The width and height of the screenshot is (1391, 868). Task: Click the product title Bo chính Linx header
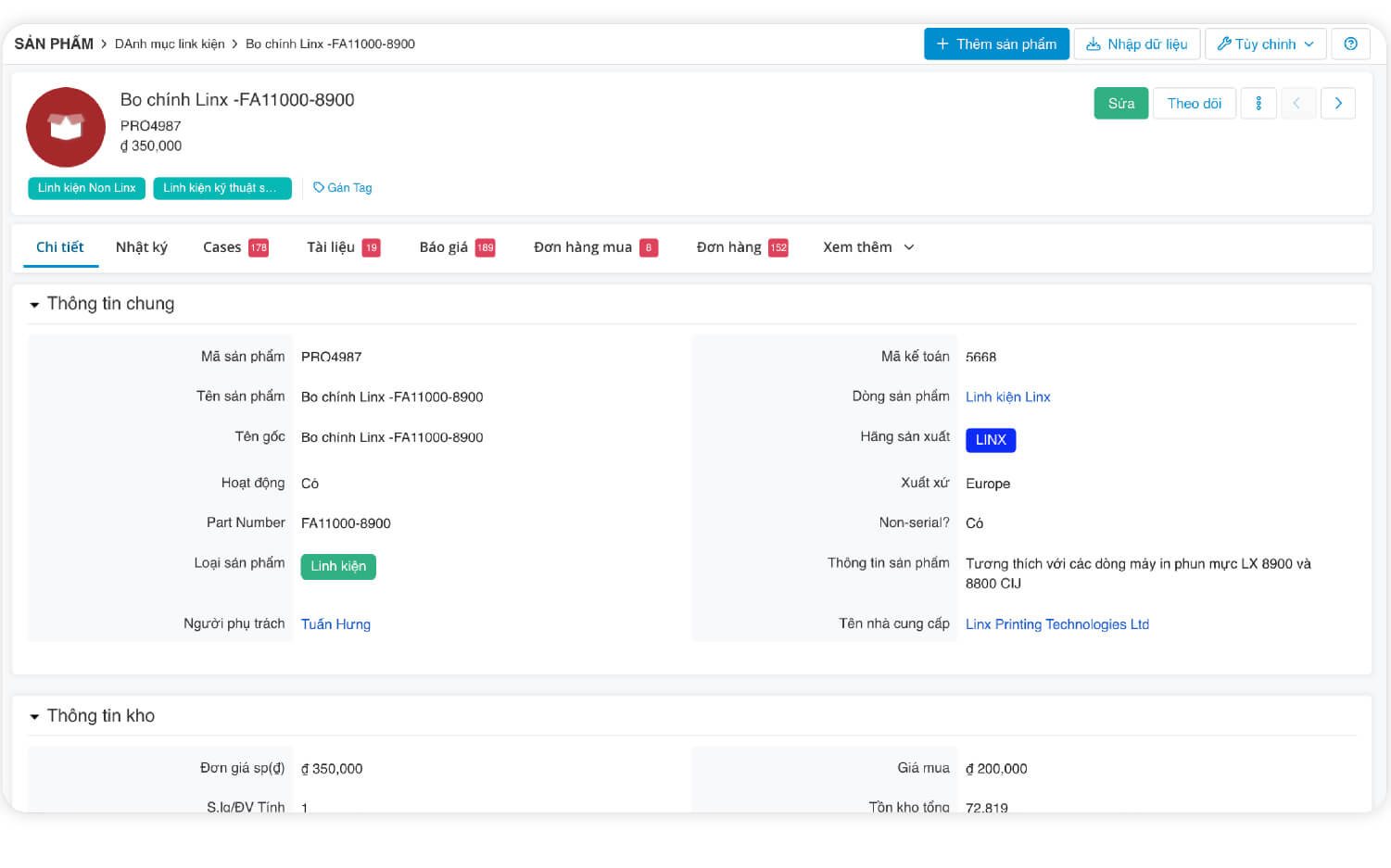[237, 99]
